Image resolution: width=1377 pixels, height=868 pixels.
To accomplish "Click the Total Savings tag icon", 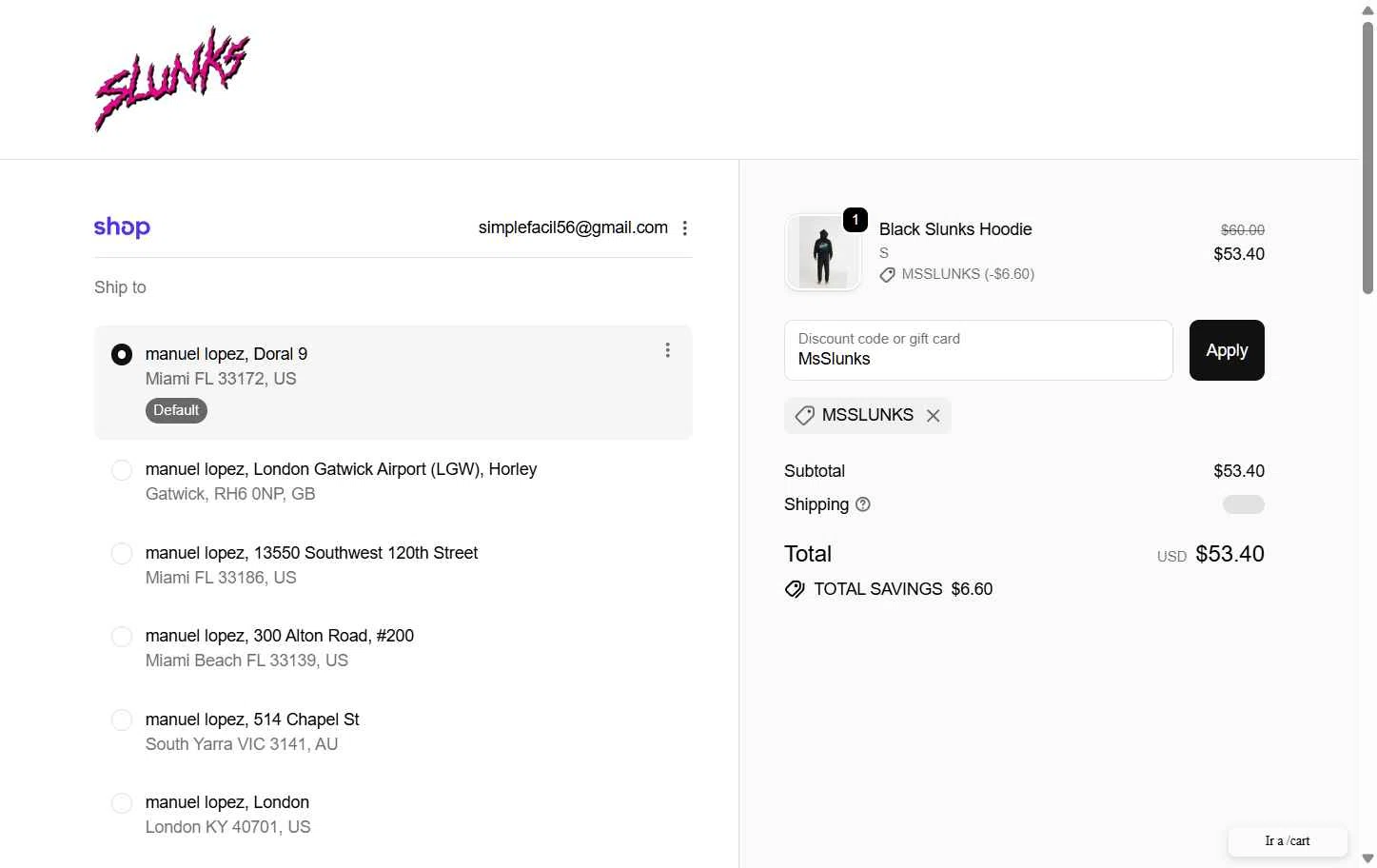I will (795, 589).
